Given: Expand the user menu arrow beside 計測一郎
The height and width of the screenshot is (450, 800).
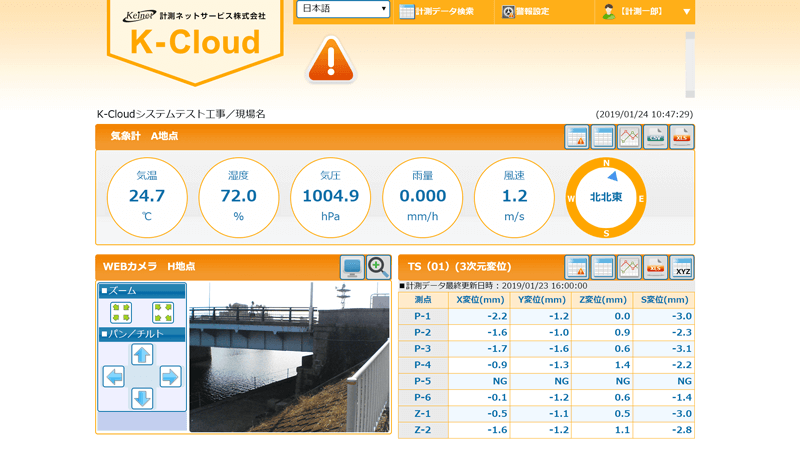Looking at the screenshot, I should coord(687,11).
